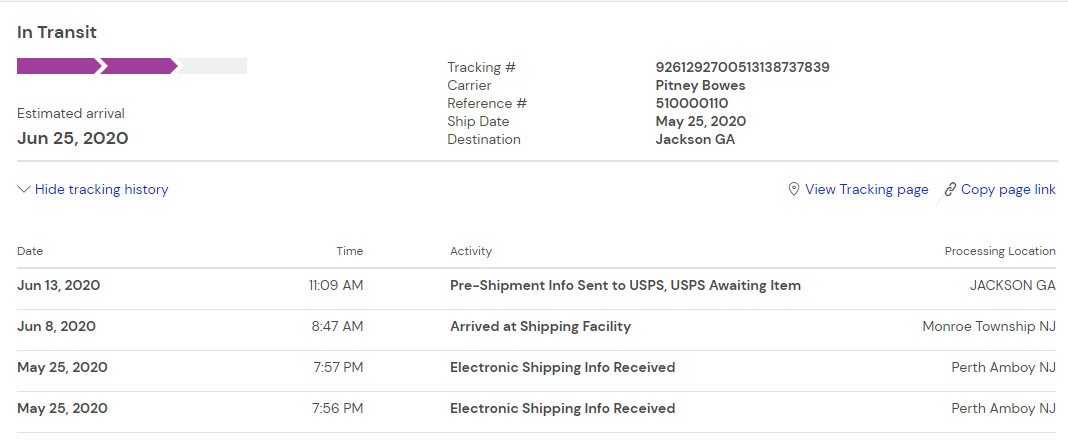Screen dimensions: 1068x441
Task: Select the Pre-Shipment Info Sent to USPS row
Action: pos(625,285)
